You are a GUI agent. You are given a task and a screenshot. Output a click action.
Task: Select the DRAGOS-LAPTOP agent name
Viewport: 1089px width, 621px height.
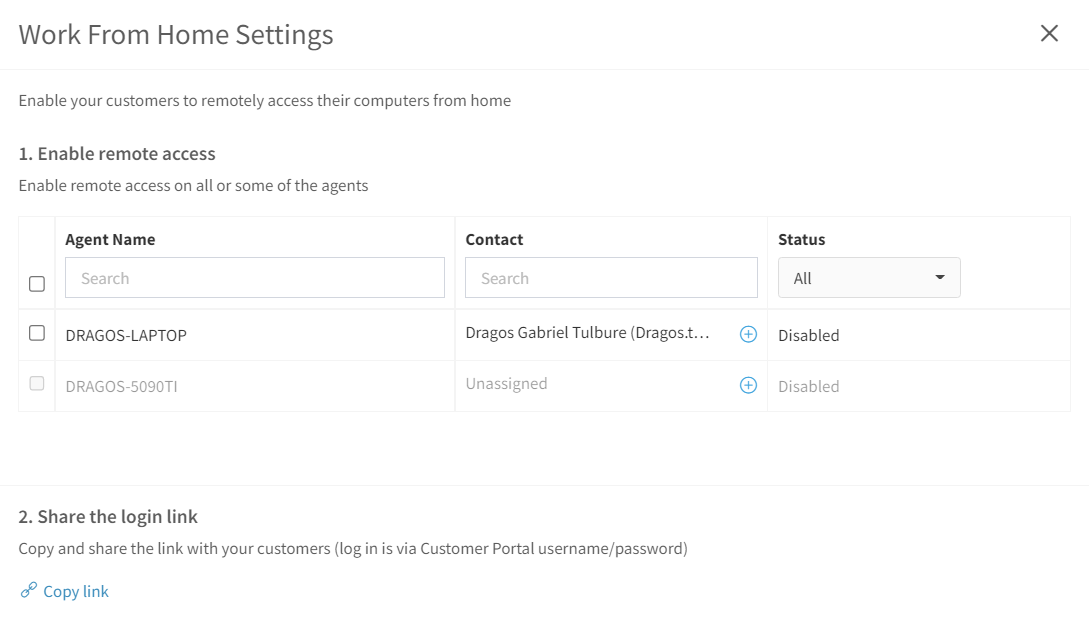[x=126, y=336]
